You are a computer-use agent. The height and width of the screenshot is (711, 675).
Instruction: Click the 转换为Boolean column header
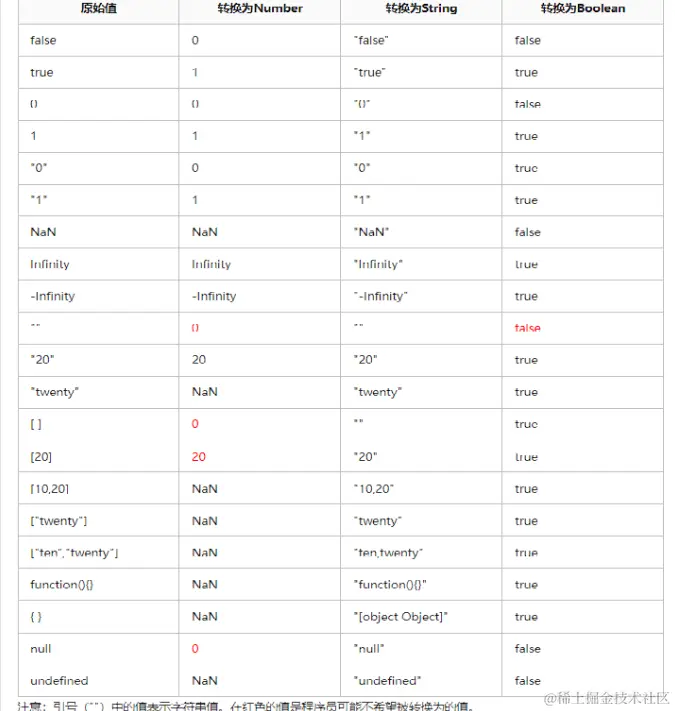point(583,8)
